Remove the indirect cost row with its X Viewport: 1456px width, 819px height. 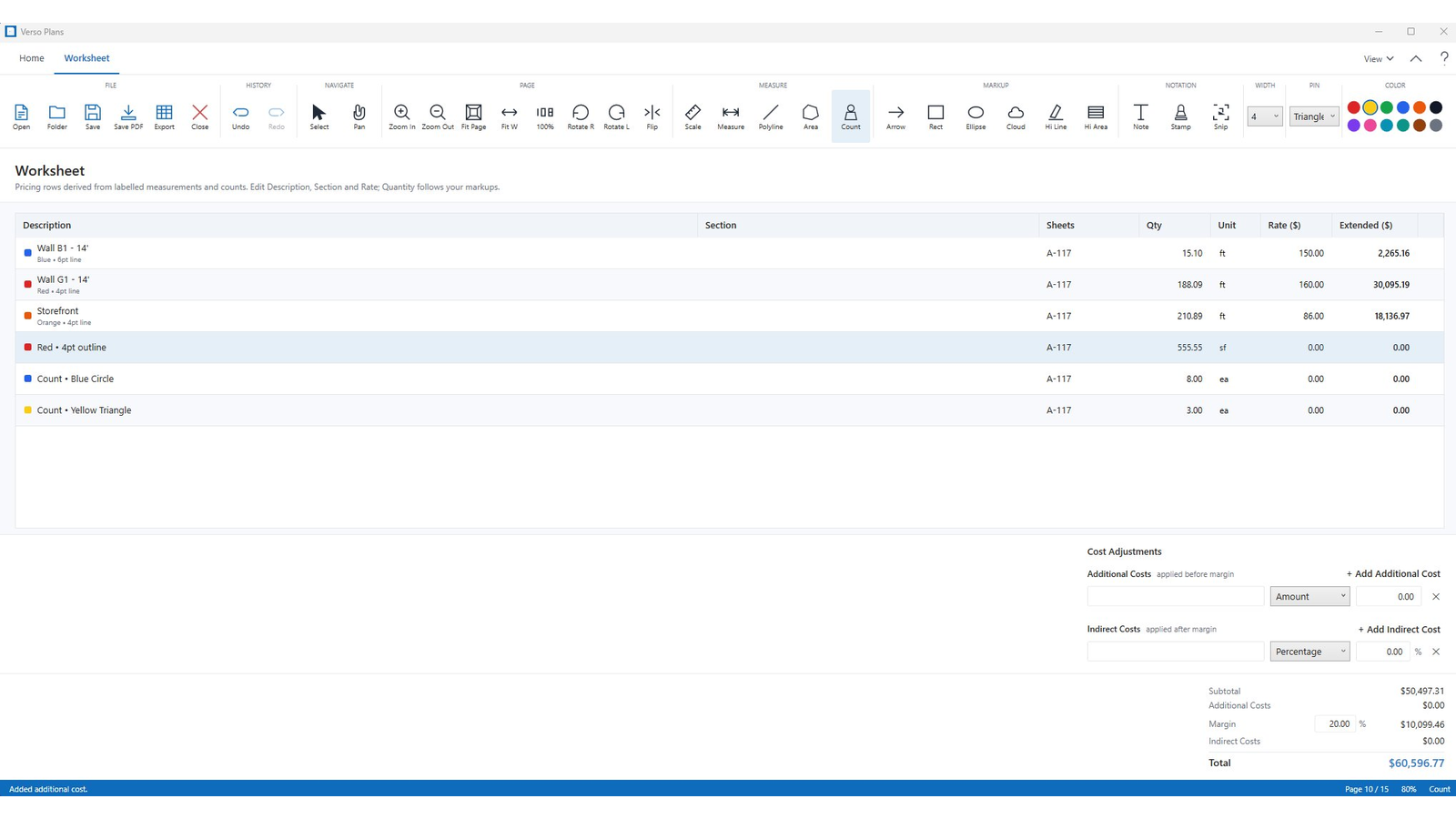[1436, 652]
